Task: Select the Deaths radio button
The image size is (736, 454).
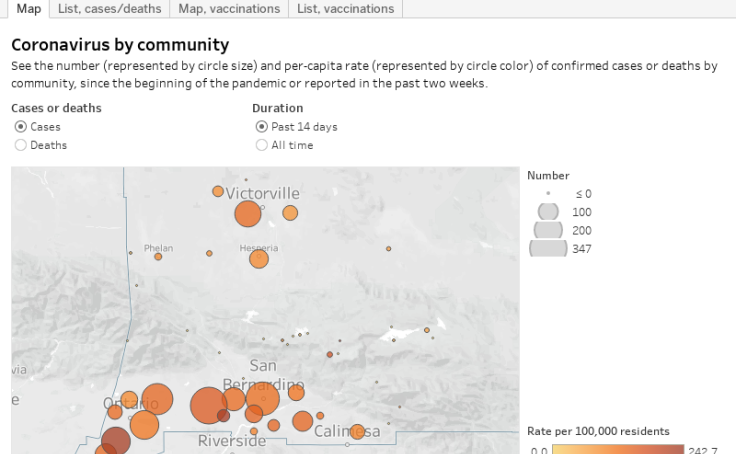Action: [x=20, y=145]
